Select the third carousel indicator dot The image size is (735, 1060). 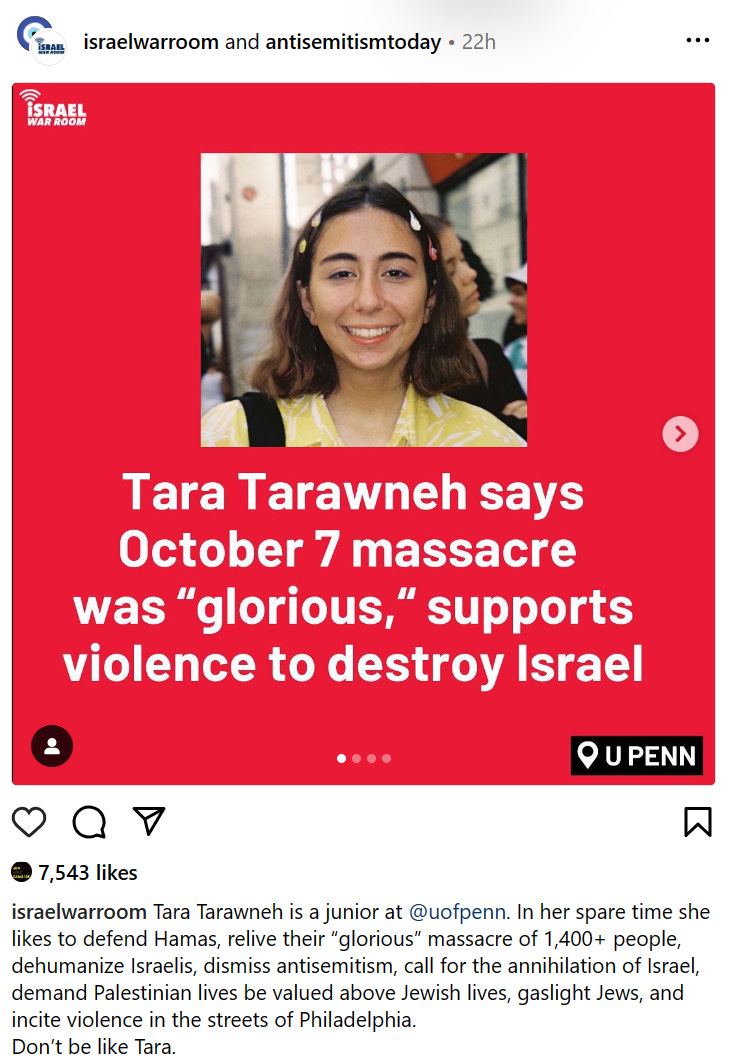tap(371, 758)
